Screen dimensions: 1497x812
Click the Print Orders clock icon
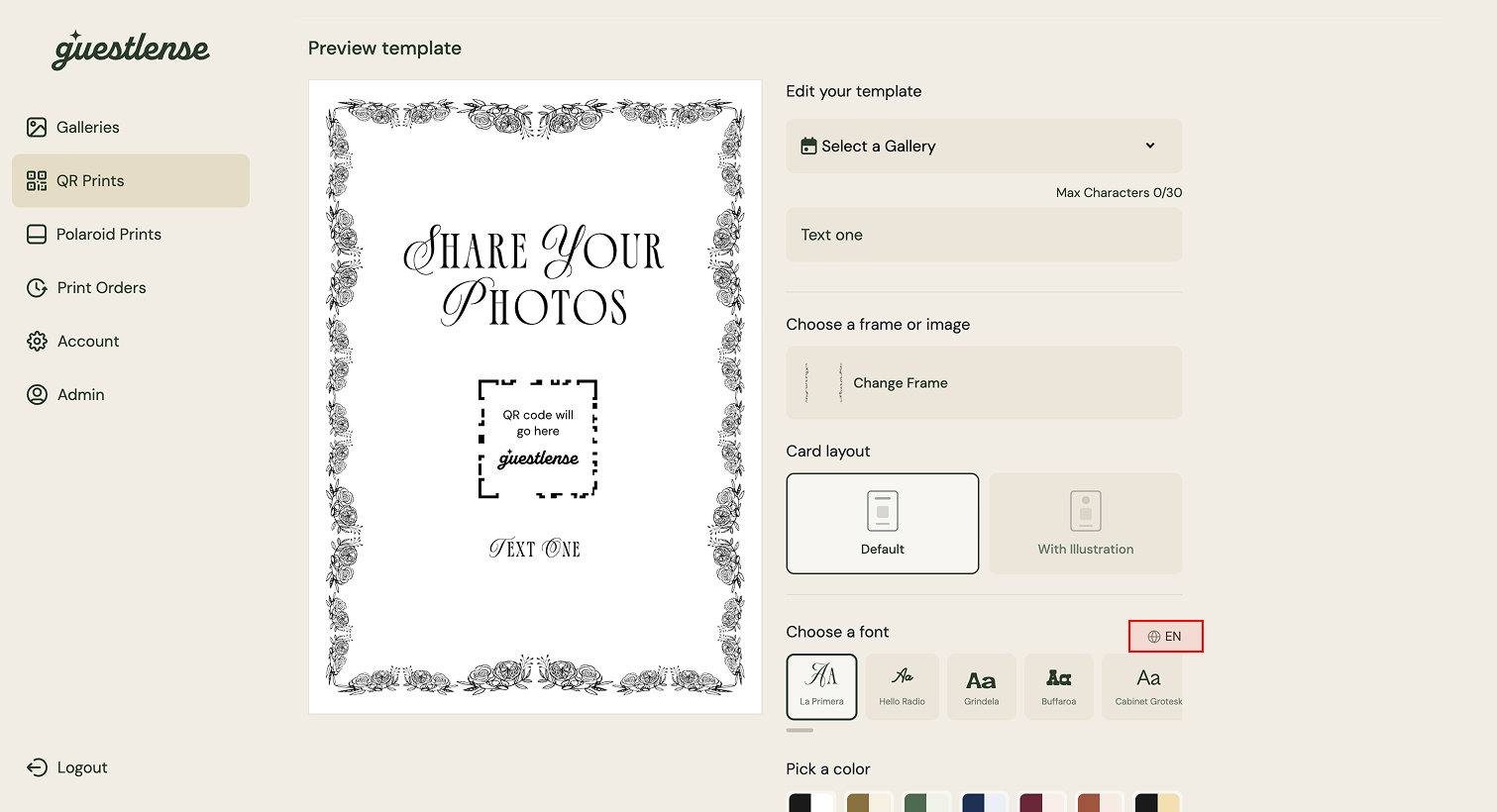pyautogui.click(x=37, y=287)
